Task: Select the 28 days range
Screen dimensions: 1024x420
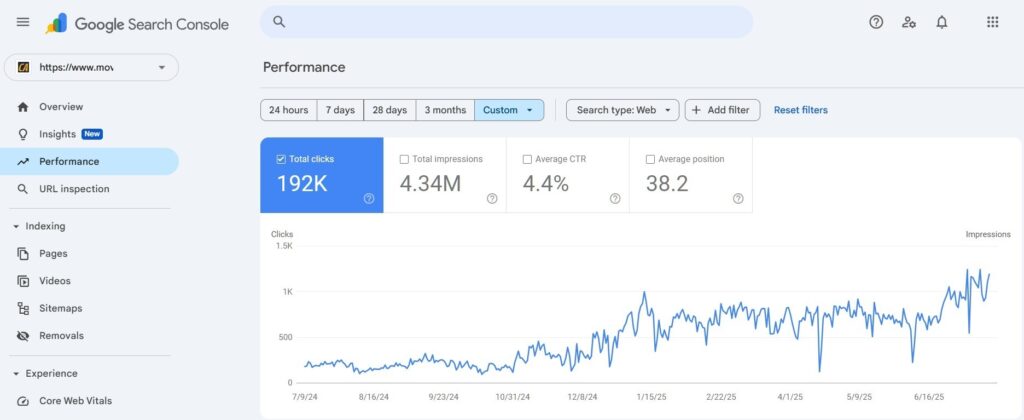Action: (389, 110)
